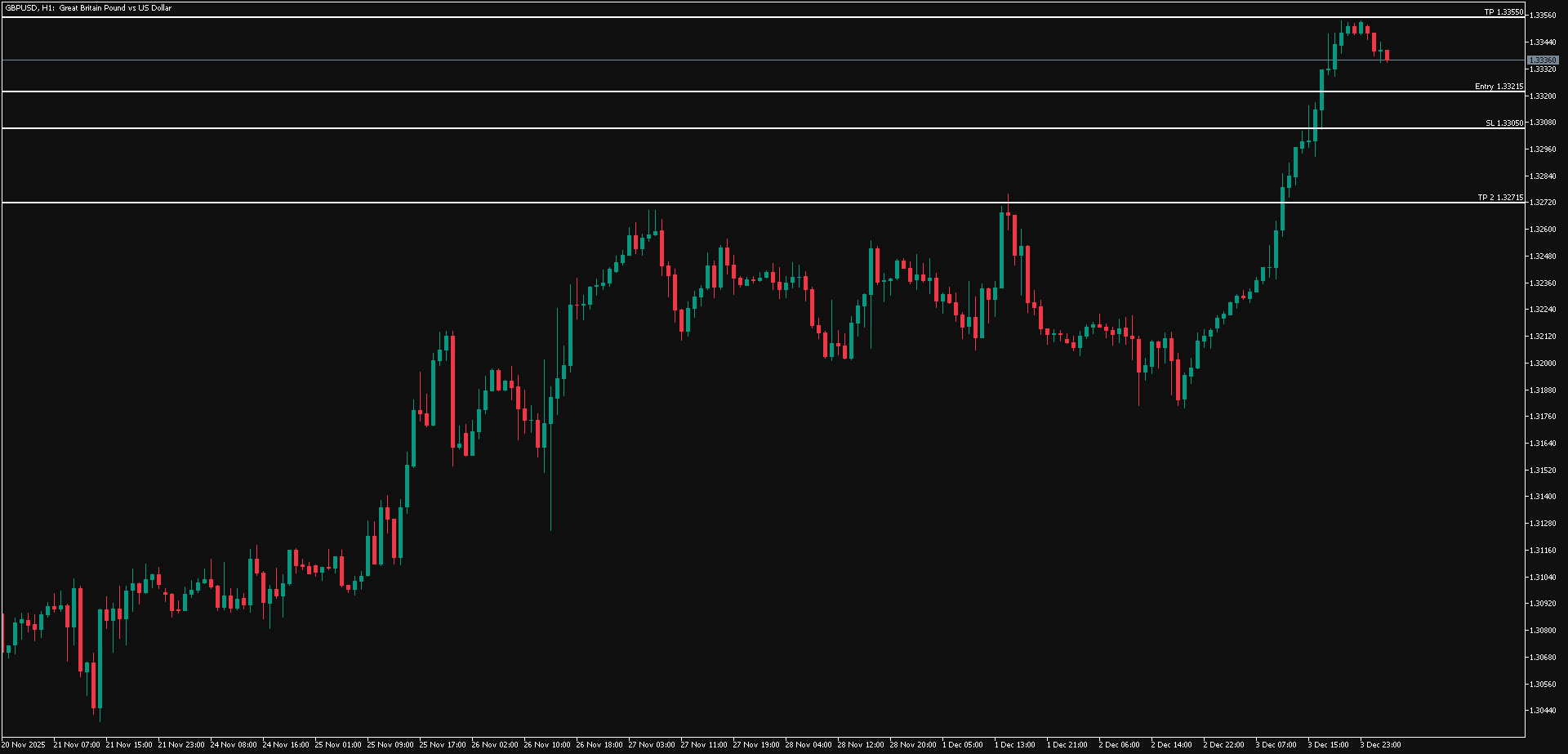Click the 20 Nov 2025 date label
Screen dimensions: 1568x754
point(24,745)
